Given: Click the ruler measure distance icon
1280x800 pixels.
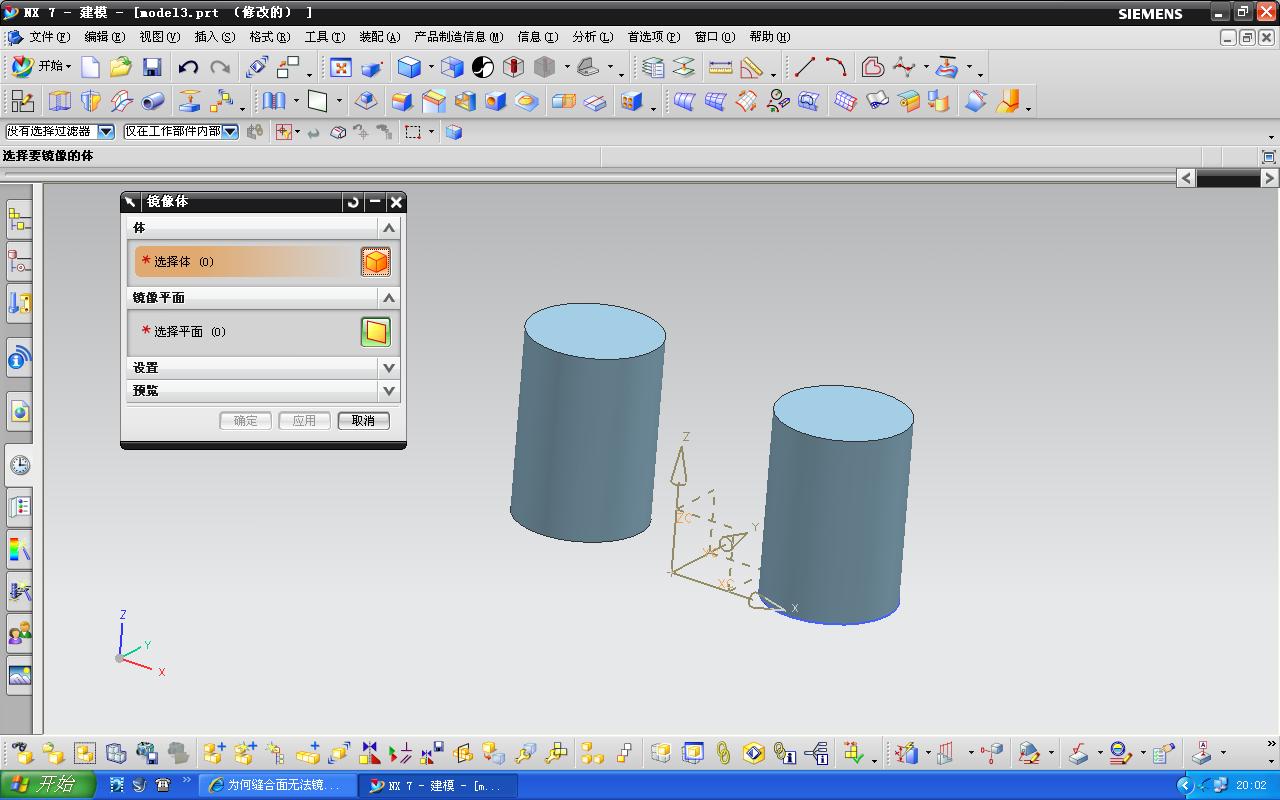Looking at the screenshot, I should (720, 67).
